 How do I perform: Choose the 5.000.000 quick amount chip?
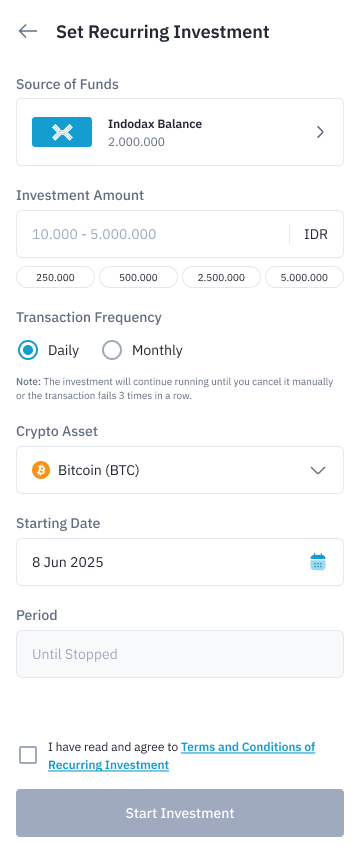tap(305, 277)
